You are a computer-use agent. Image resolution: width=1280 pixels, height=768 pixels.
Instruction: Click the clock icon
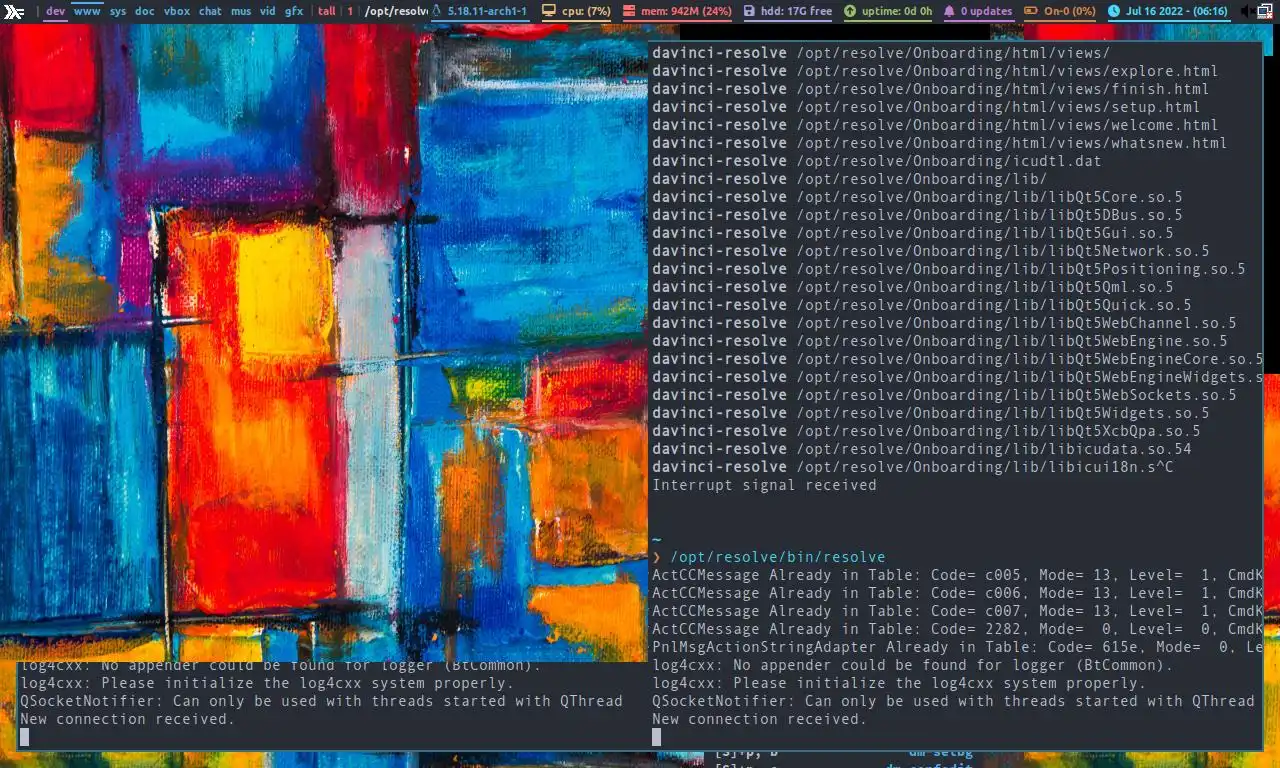(x=1115, y=12)
